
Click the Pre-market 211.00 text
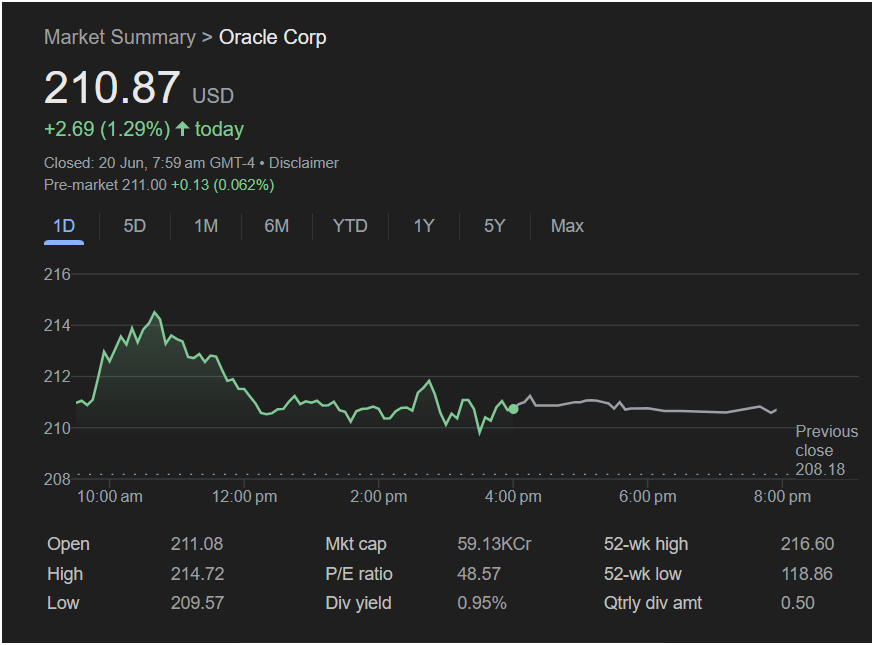[105, 185]
